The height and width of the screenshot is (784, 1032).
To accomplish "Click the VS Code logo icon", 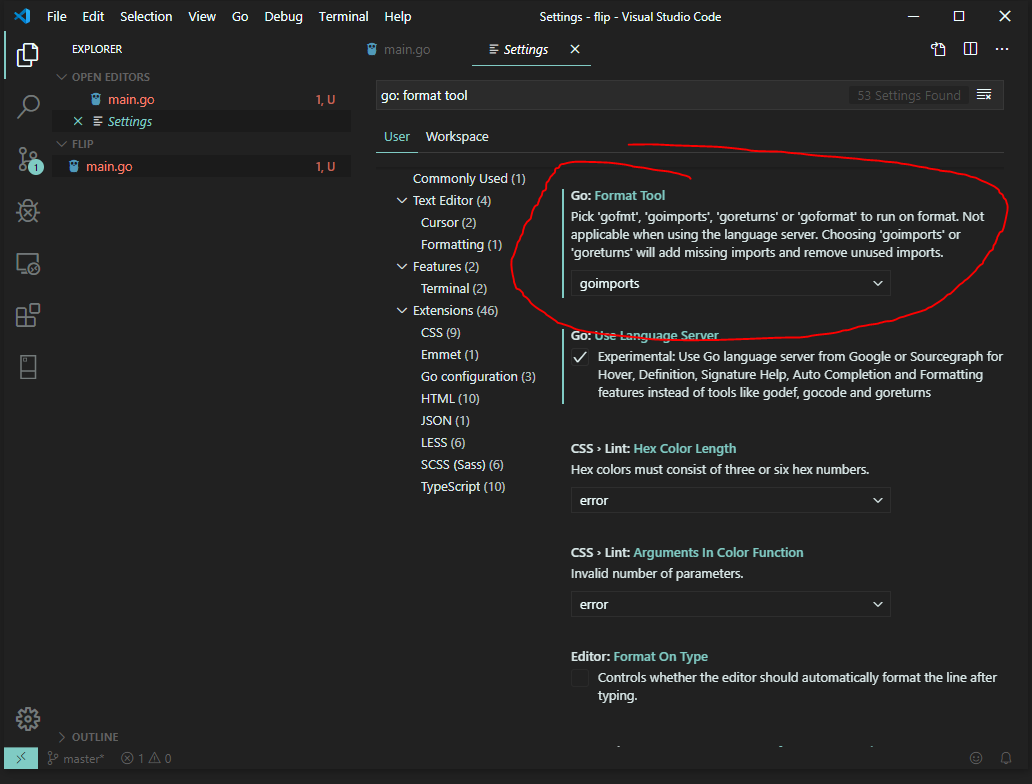I will [22, 16].
